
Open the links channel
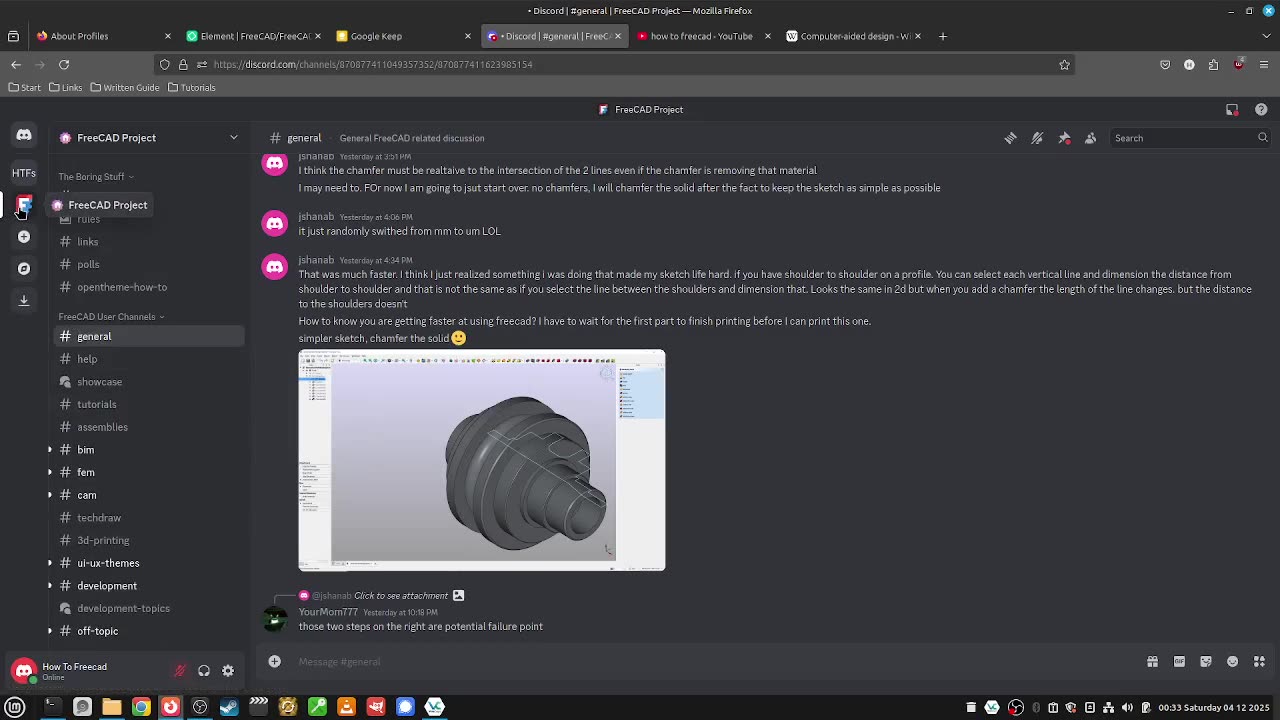click(149, 242)
